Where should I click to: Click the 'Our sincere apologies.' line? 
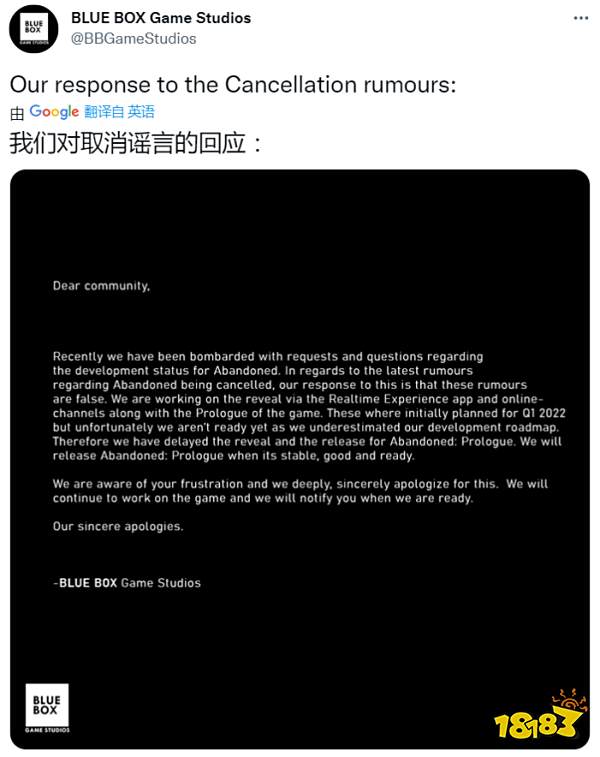pos(118,526)
